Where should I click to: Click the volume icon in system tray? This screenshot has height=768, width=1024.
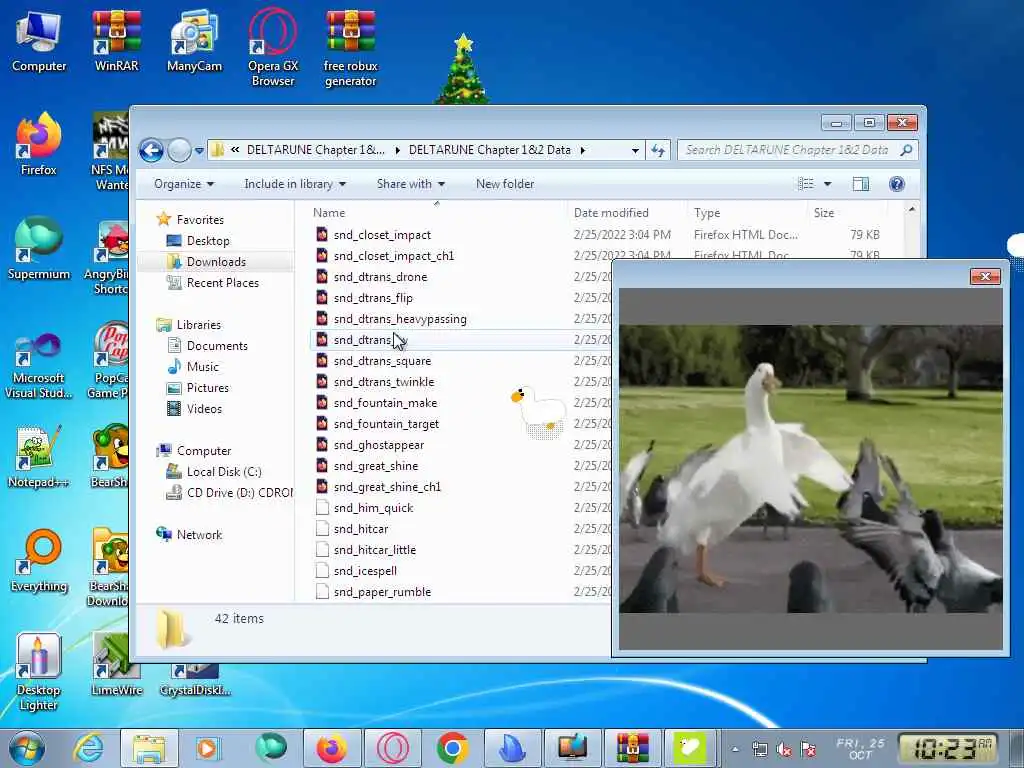pyautogui.click(x=784, y=750)
